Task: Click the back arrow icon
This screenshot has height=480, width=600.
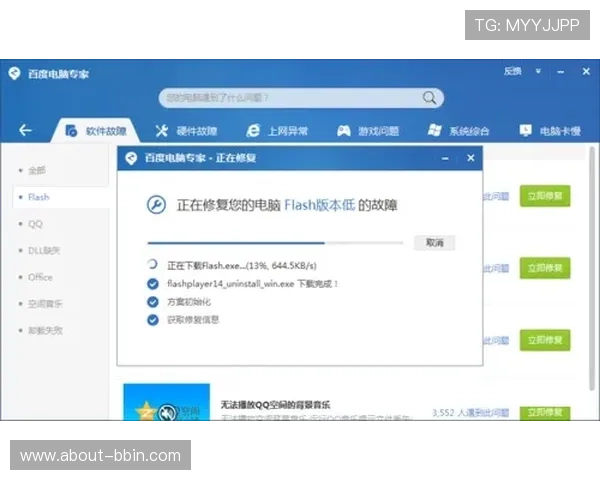Action: [25, 130]
